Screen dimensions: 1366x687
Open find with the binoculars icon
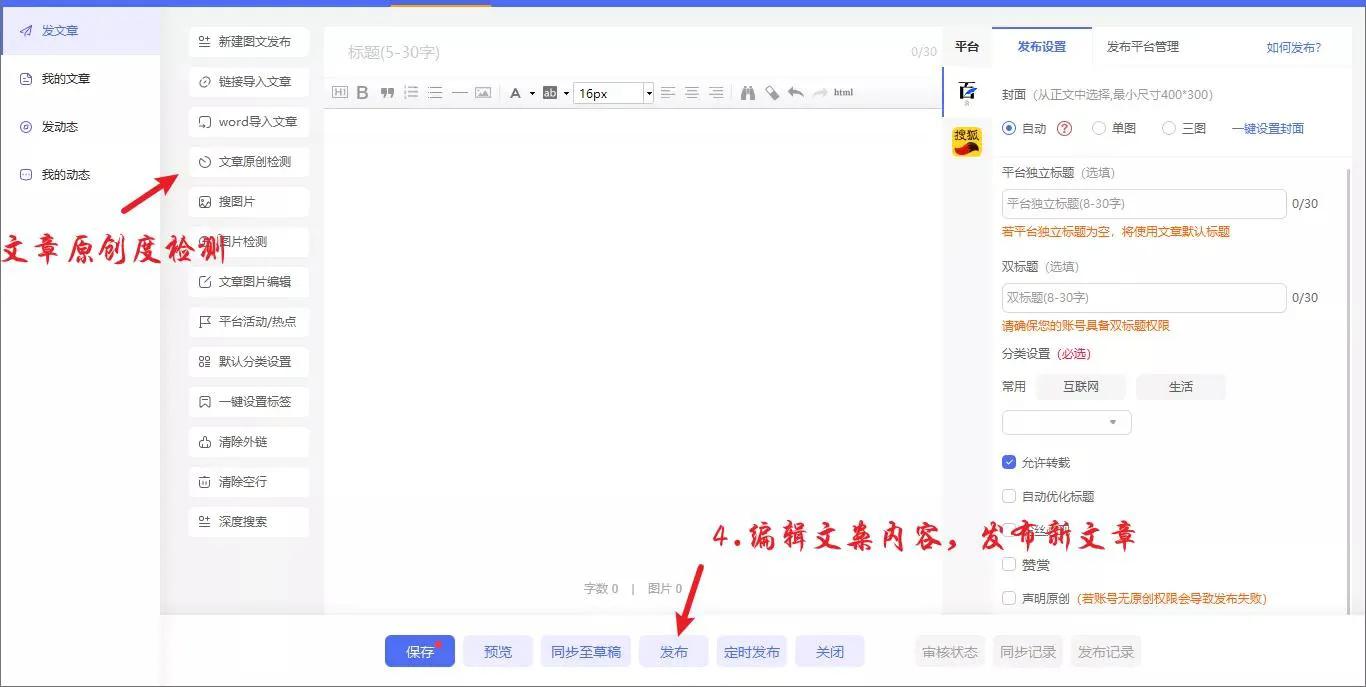747,92
